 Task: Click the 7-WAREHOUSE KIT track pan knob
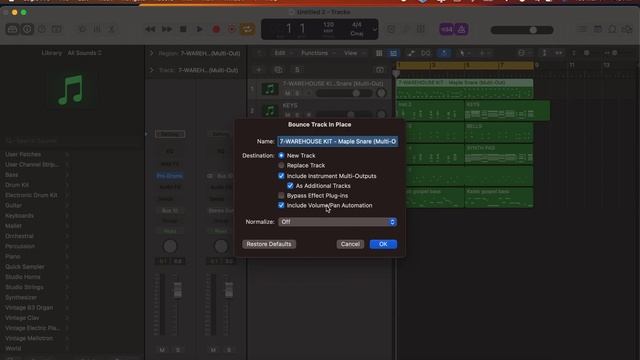(x=381, y=93)
